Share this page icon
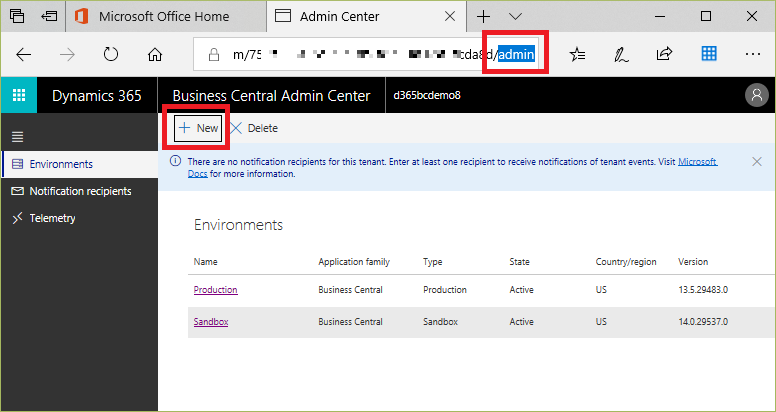Viewport: 776px width, 412px height. click(664, 53)
